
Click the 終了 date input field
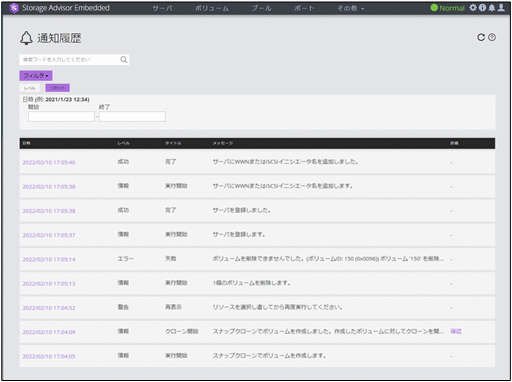tap(132, 117)
